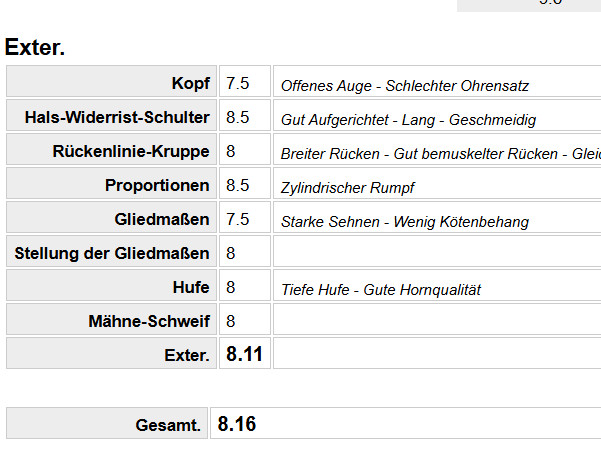This screenshot has height=451, width=601.
Task: Click the Gesamt. overall score 8.16
Action: click(x=237, y=424)
